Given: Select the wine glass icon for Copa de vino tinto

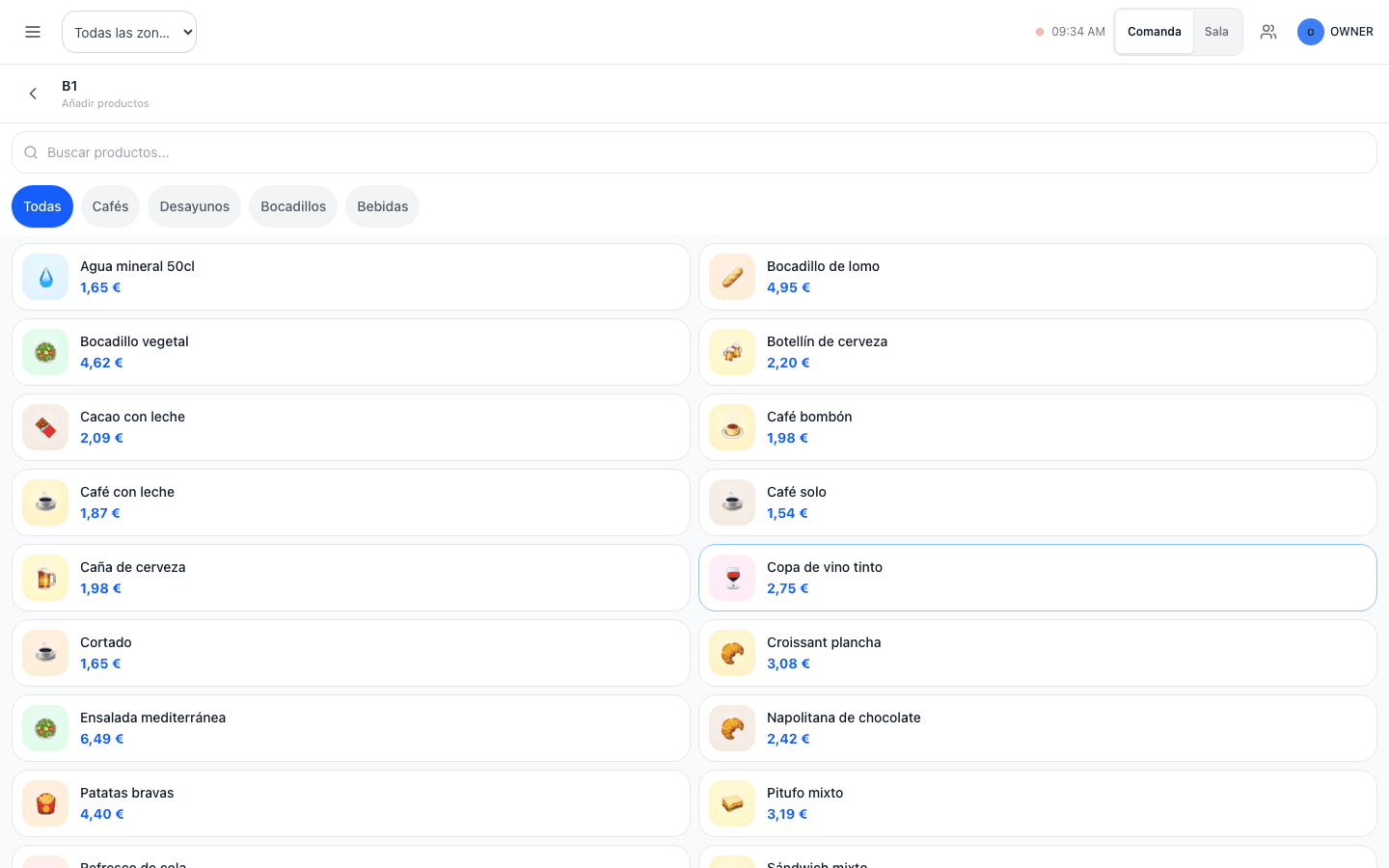Looking at the screenshot, I should point(732,578).
